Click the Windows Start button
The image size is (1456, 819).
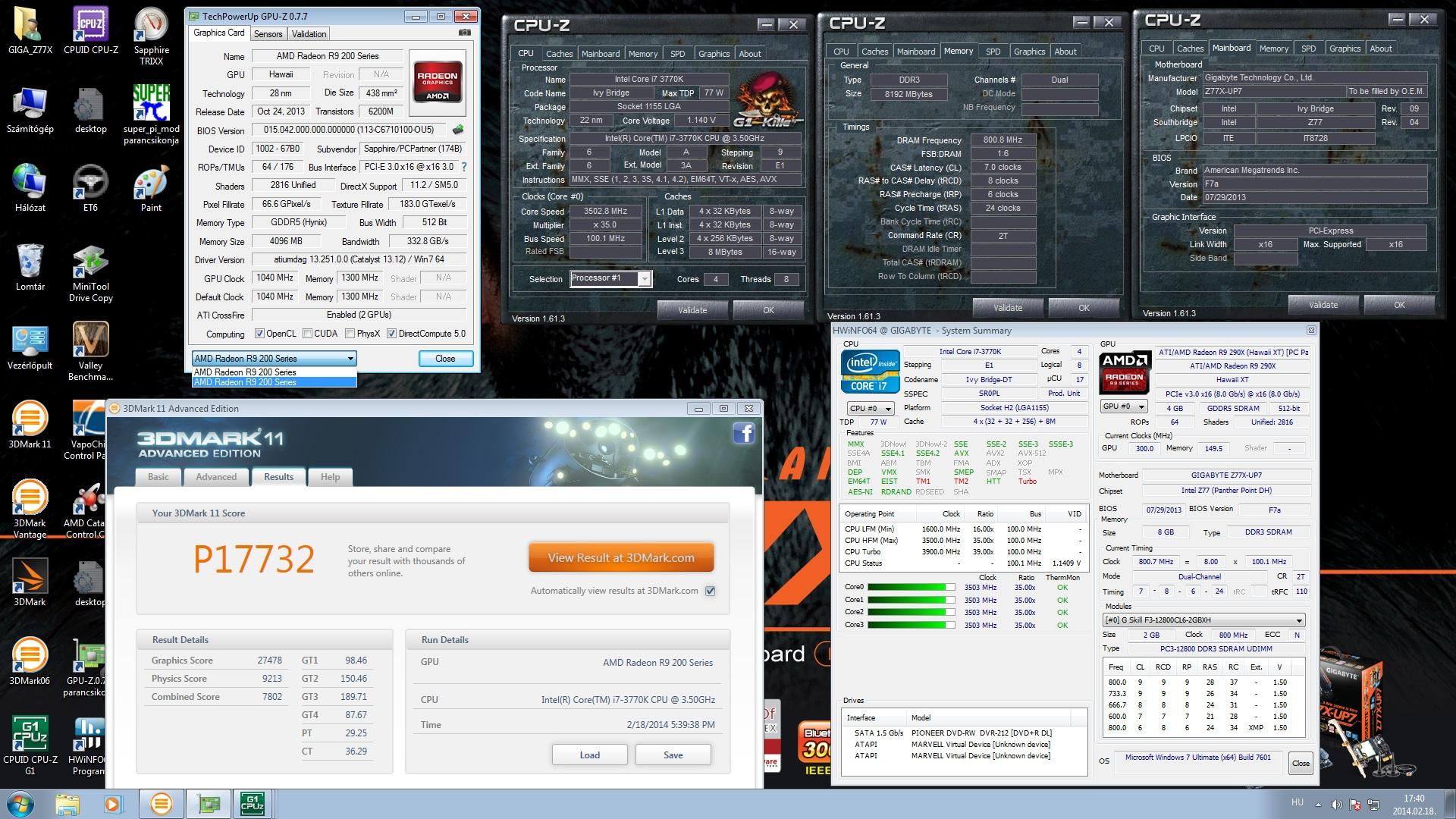[x=19, y=803]
